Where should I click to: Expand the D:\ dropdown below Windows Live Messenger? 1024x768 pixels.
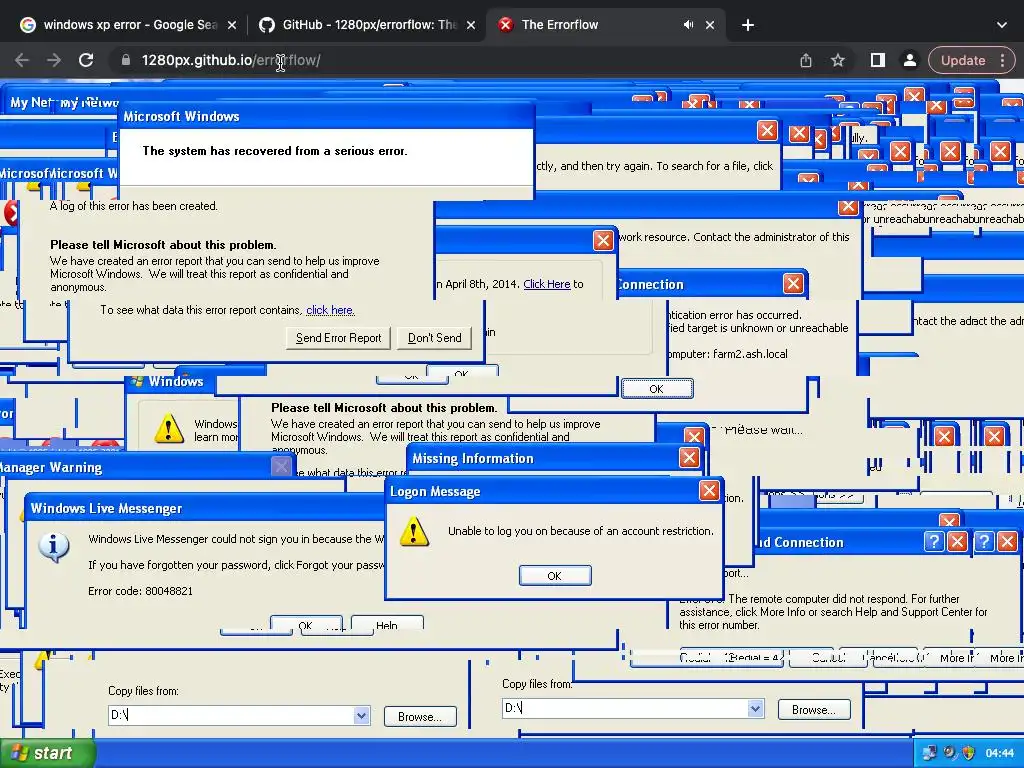[361, 716]
